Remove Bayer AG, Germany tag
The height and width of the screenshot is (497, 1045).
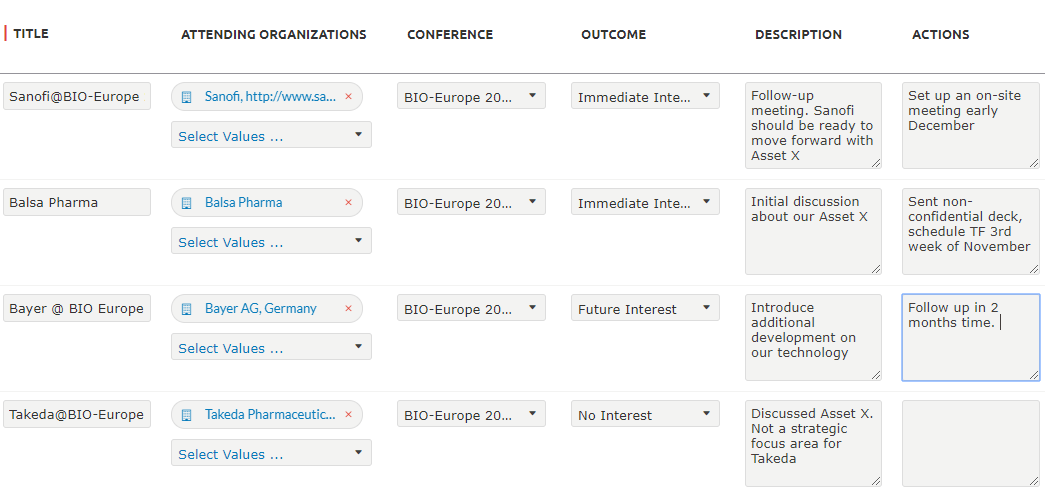point(348,308)
